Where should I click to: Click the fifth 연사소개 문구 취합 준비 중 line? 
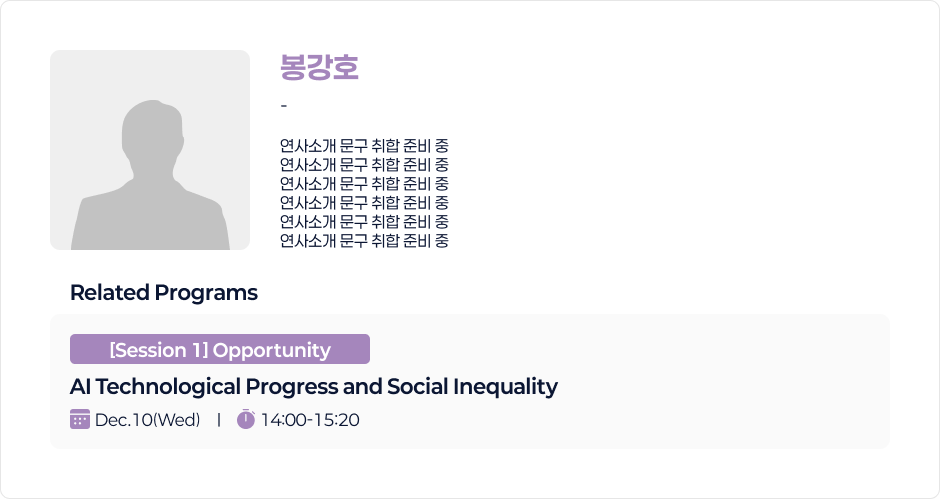pos(364,221)
